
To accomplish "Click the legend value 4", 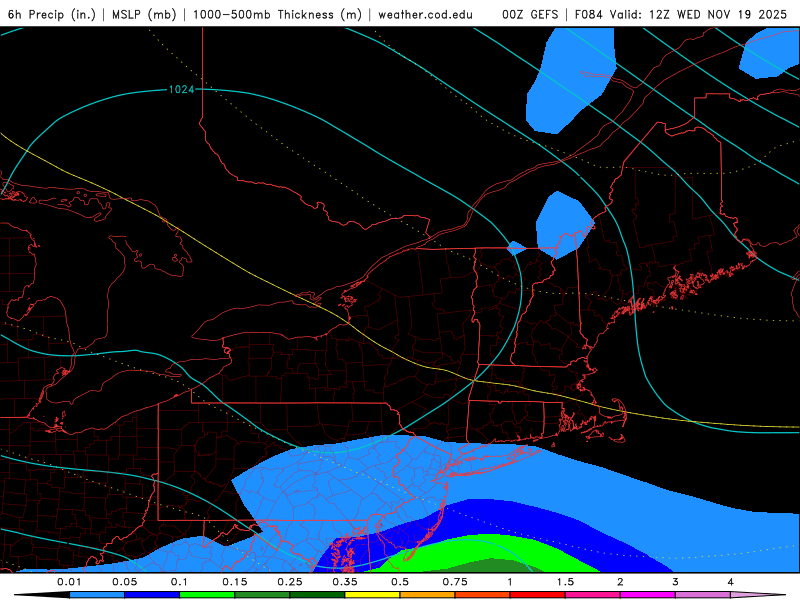I will 731,582.
